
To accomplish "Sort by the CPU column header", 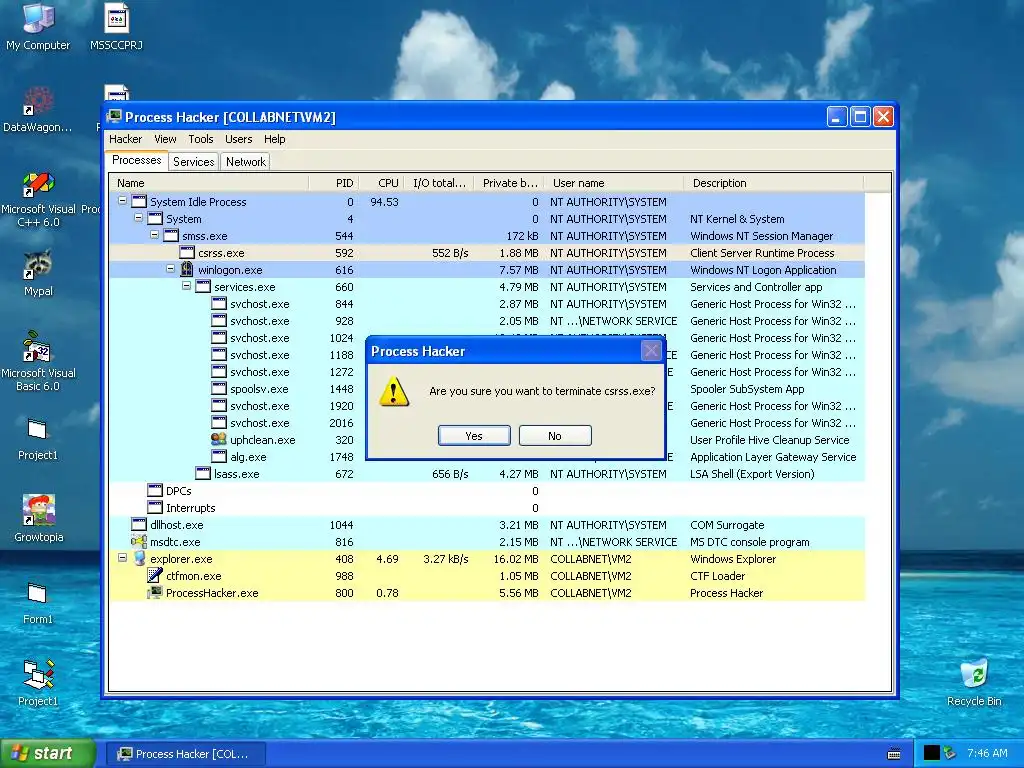I will (381, 183).
